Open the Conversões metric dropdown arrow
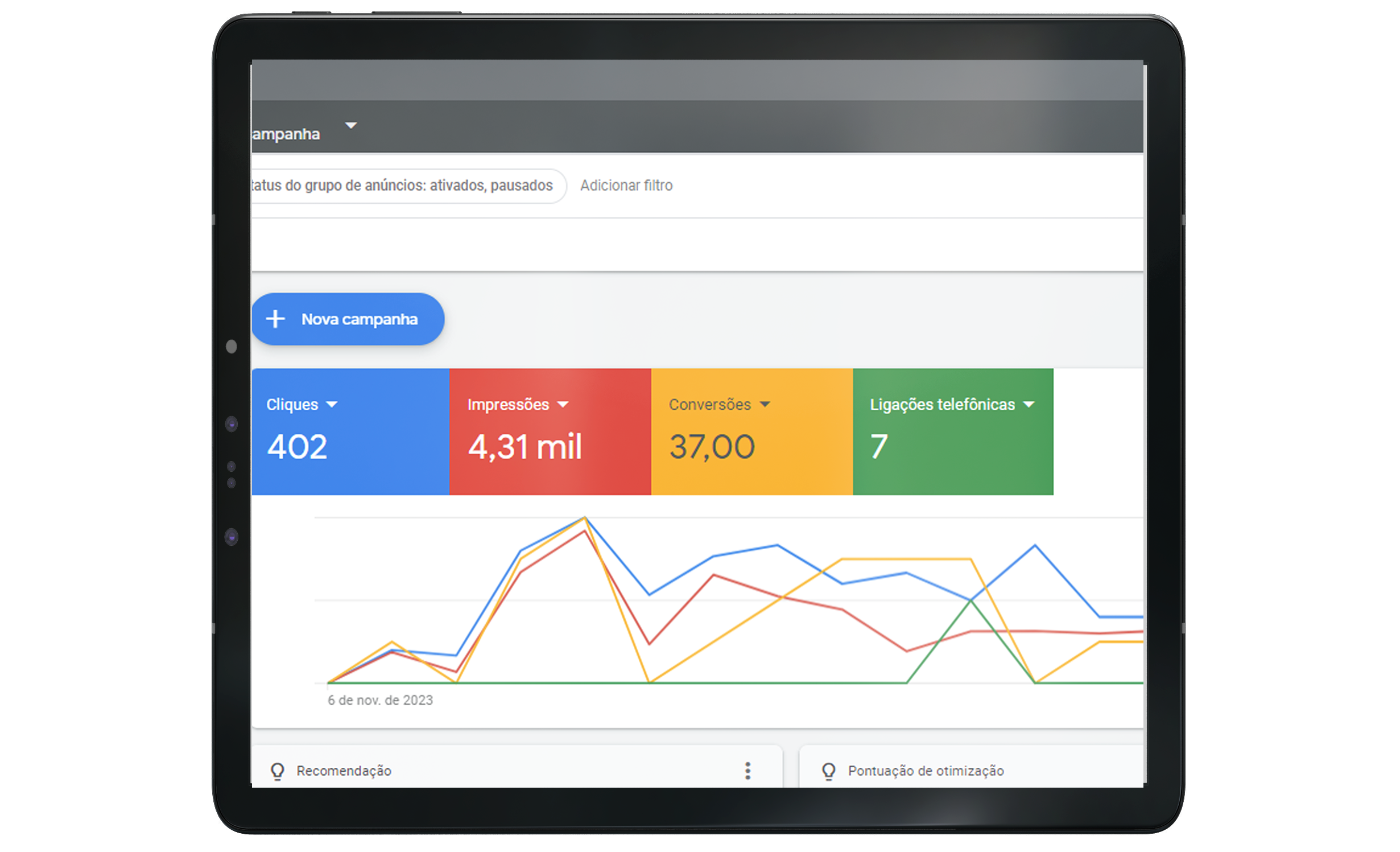Viewport: 1400px width, 852px height. (765, 405)
